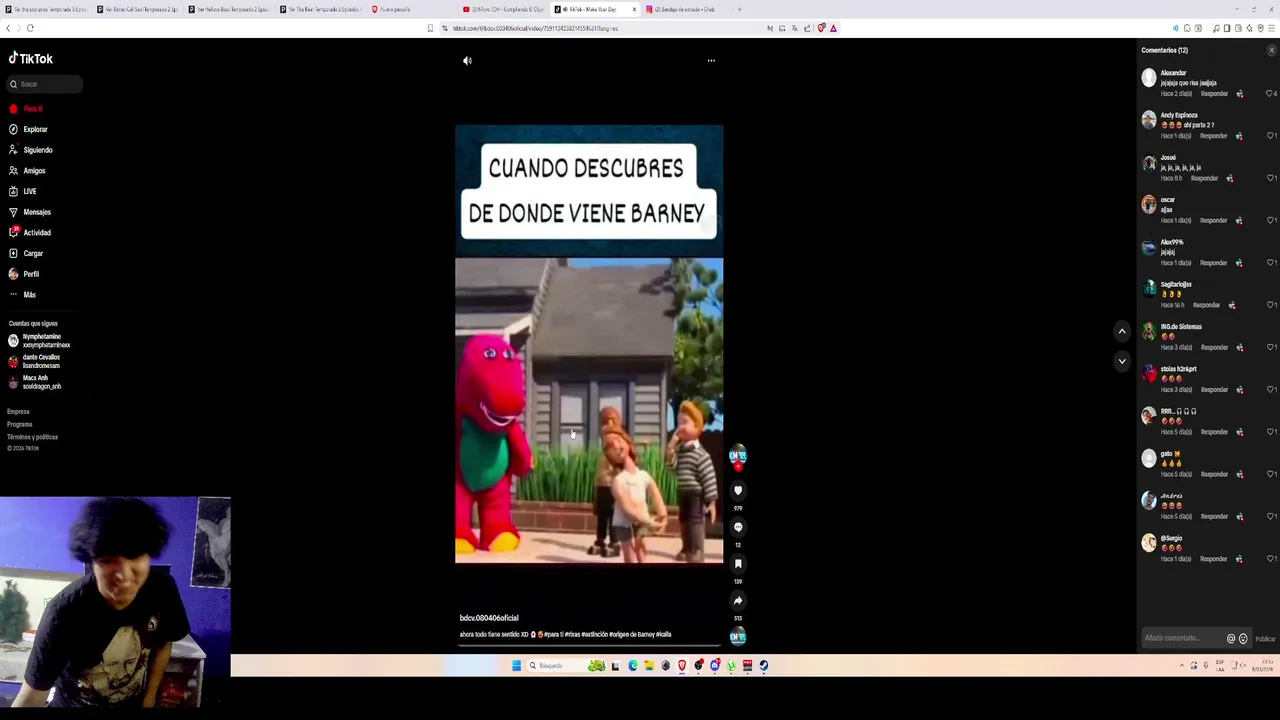The height and width of the screenshot is (720, 1280).
Task: Open followed account Nymphetamine
Action: [x=40, y=341]
